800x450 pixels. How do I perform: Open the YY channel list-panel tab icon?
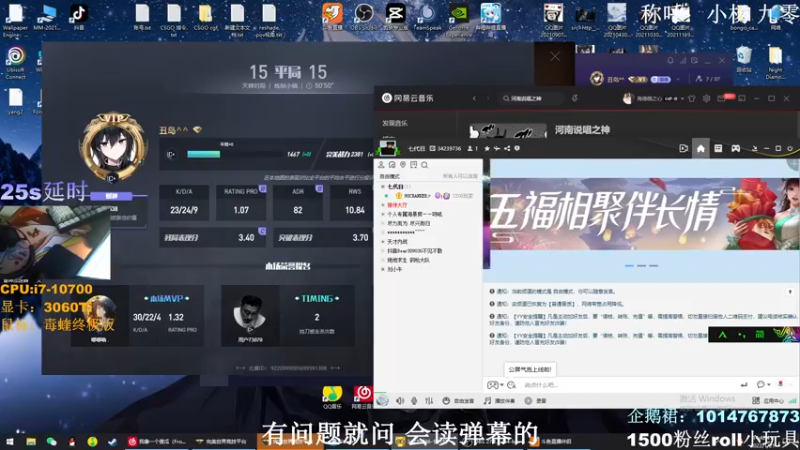tap(718, 148)
